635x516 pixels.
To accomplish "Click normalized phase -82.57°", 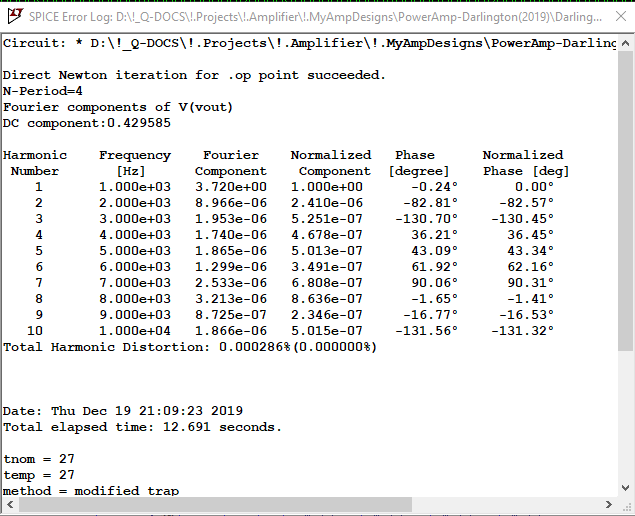I will 526,203.
